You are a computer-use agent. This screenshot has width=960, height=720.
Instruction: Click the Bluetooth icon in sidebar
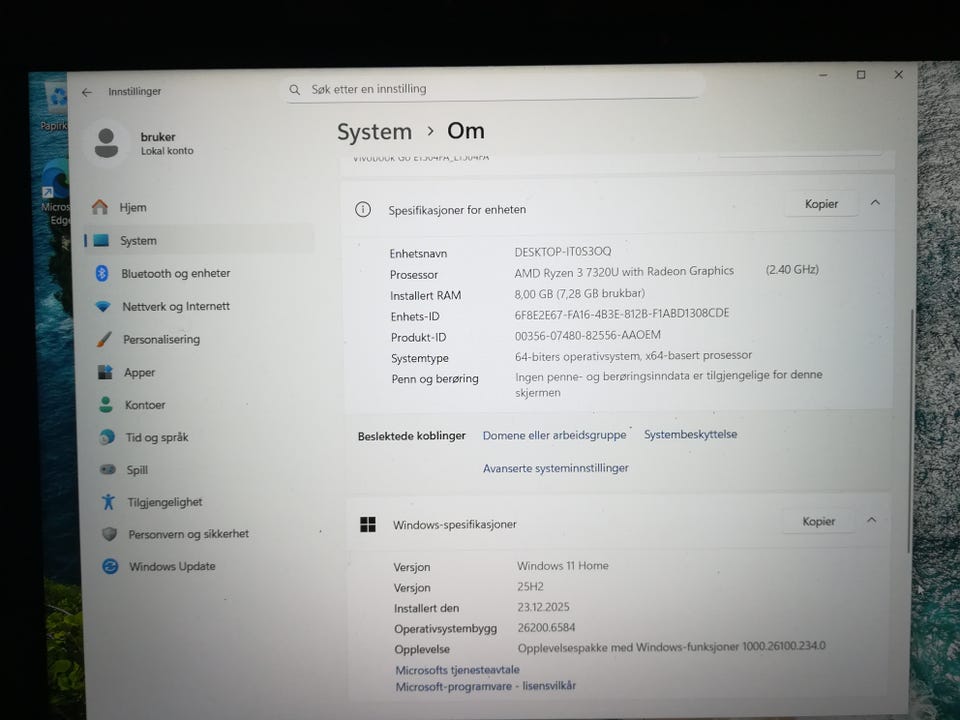102,273
